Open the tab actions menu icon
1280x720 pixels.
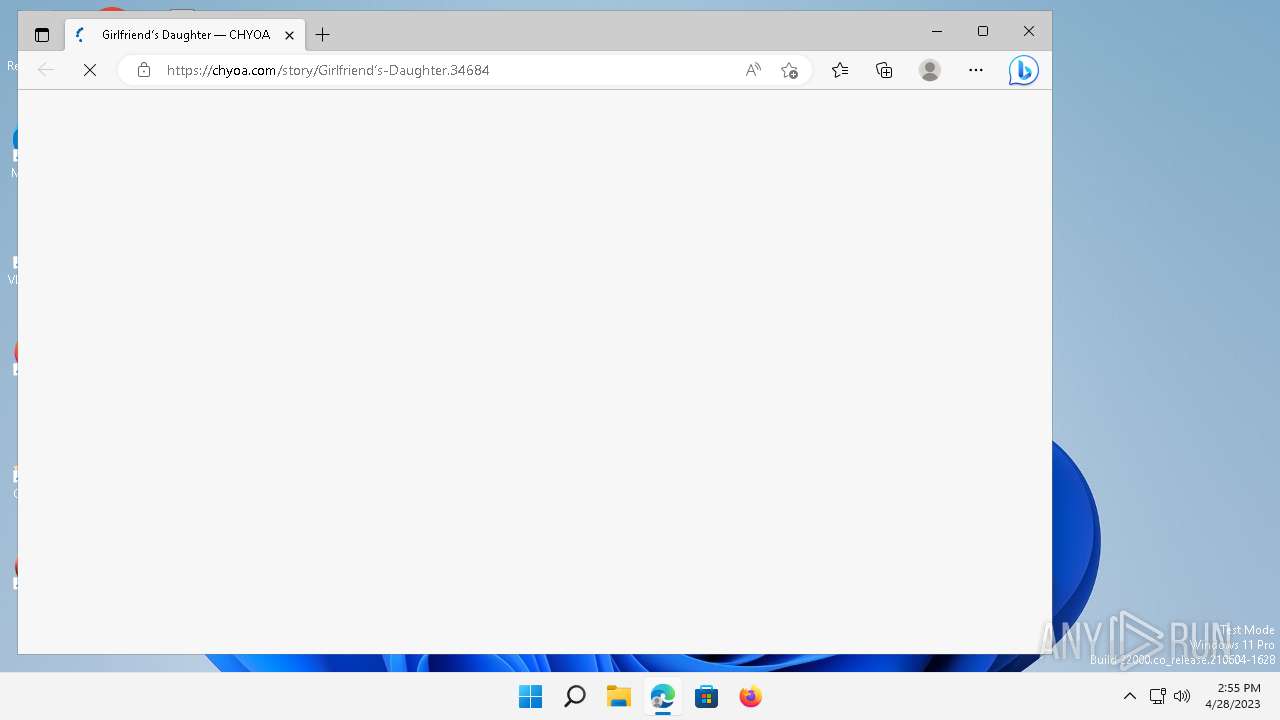[x=42, y=35]
